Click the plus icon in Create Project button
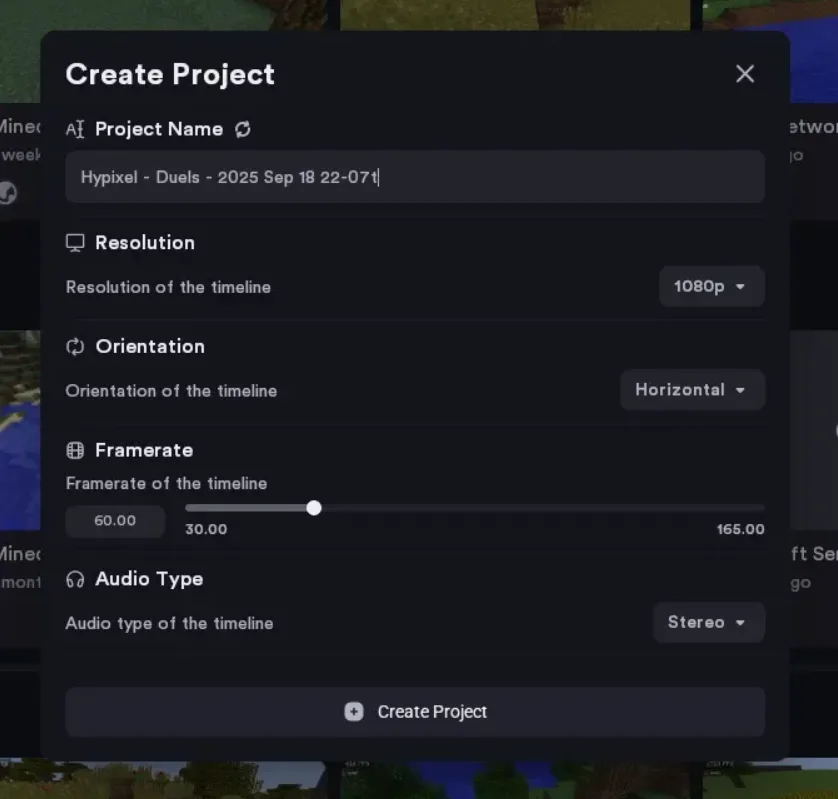The height and width of the screenshot is (799, 838). (353, 711)
